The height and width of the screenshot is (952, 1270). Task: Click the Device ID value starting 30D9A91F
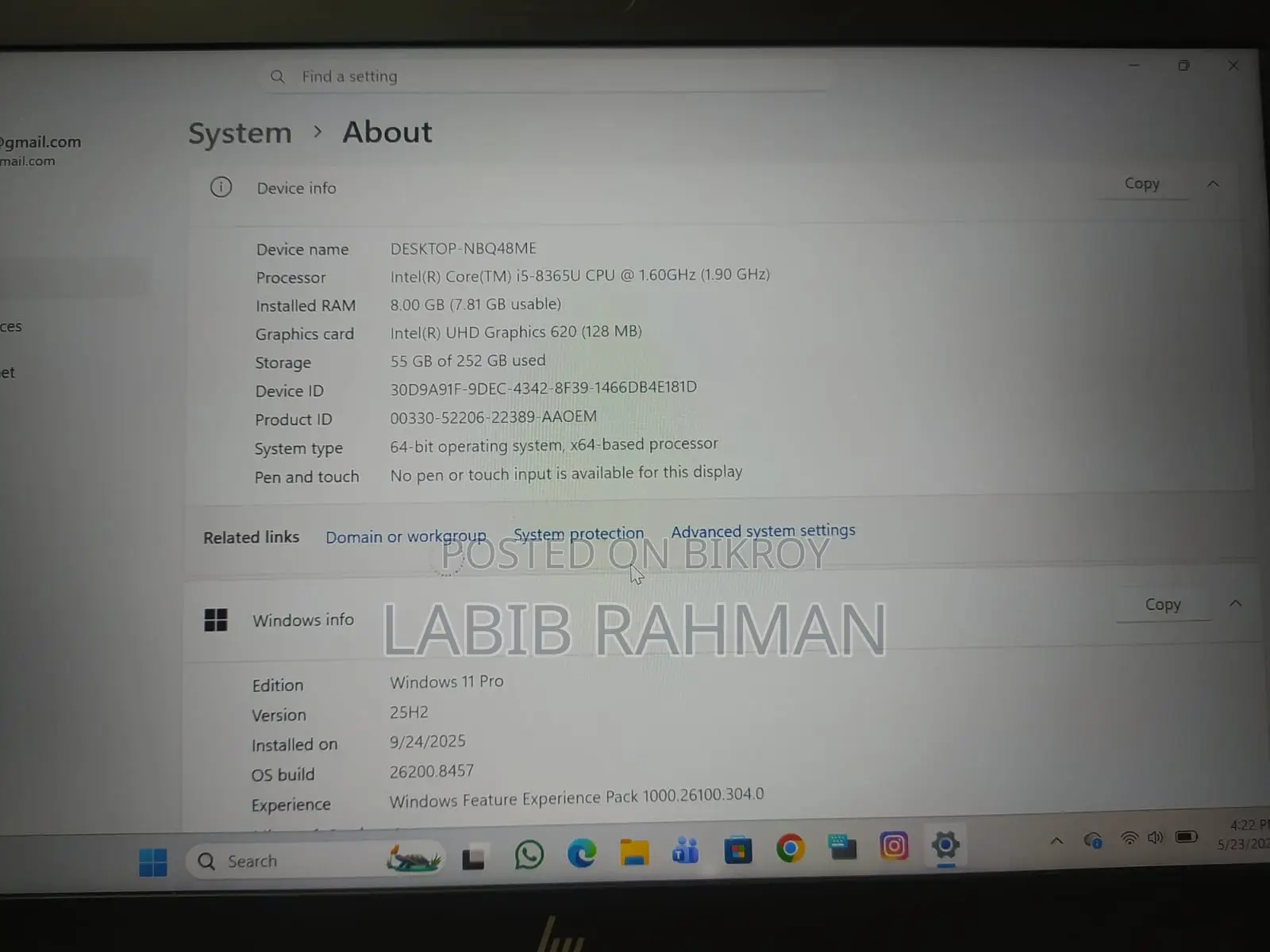coord(544,388)
